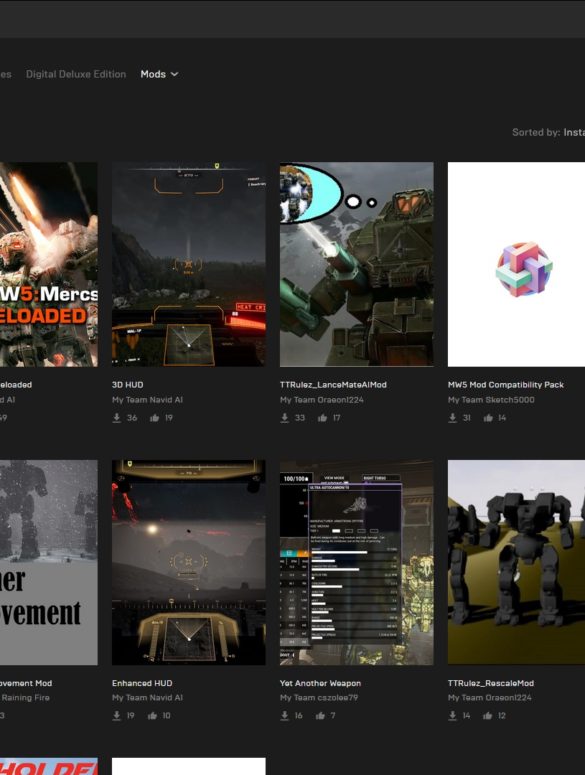Click thumbs-up icon under MW5 Mod Compatibility Pack
Viewport: 585px width, 775px height.
[488, 418]
